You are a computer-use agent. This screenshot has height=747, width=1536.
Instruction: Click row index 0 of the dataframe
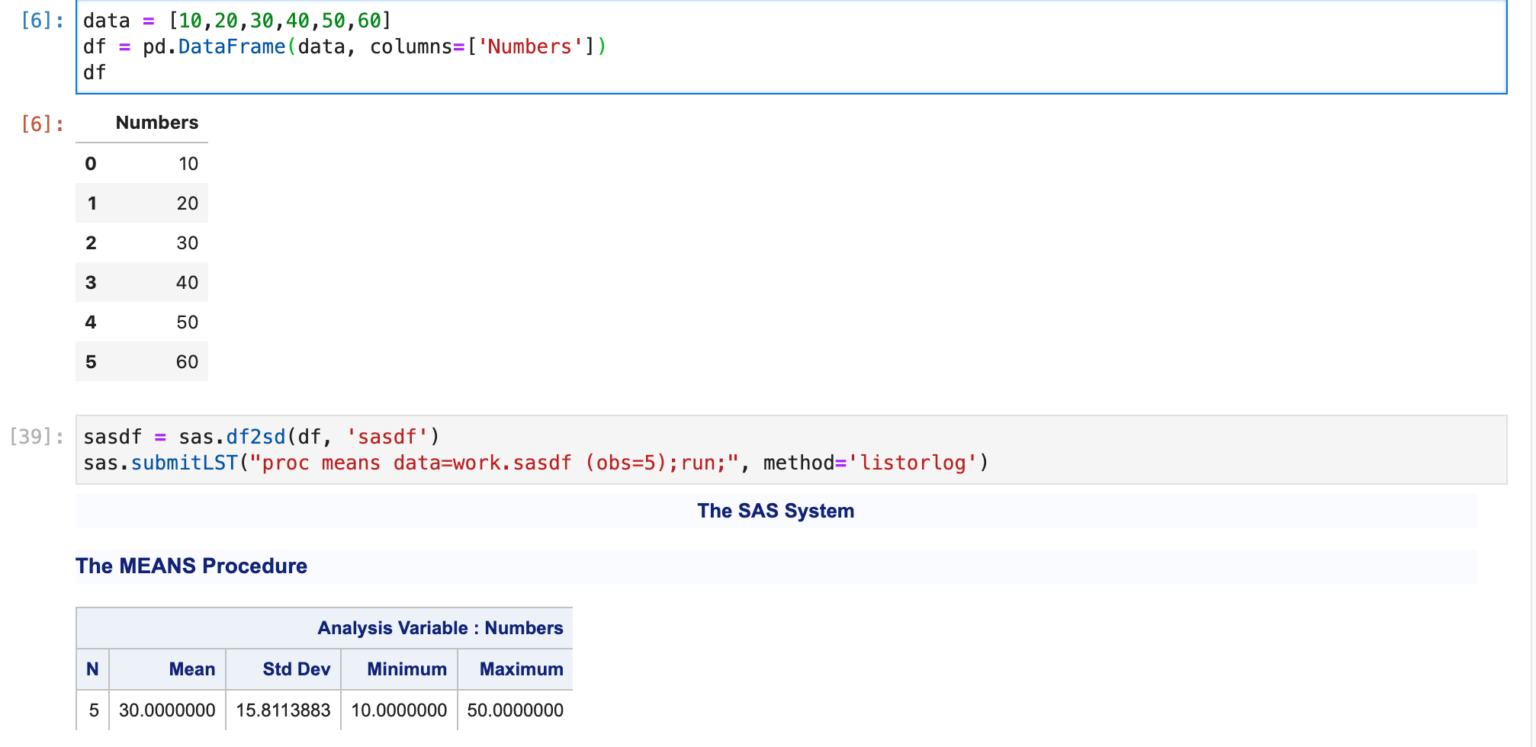click(x=91, y=164)
